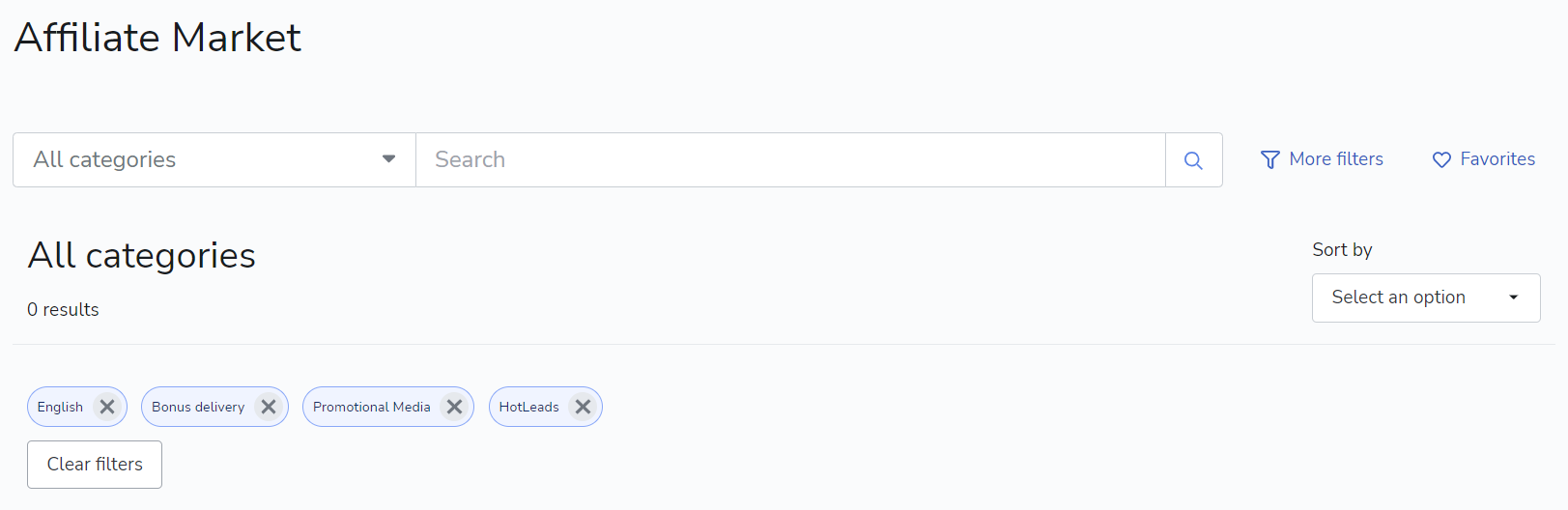Remove the Bonus delivery filter

tap(269, 407)
